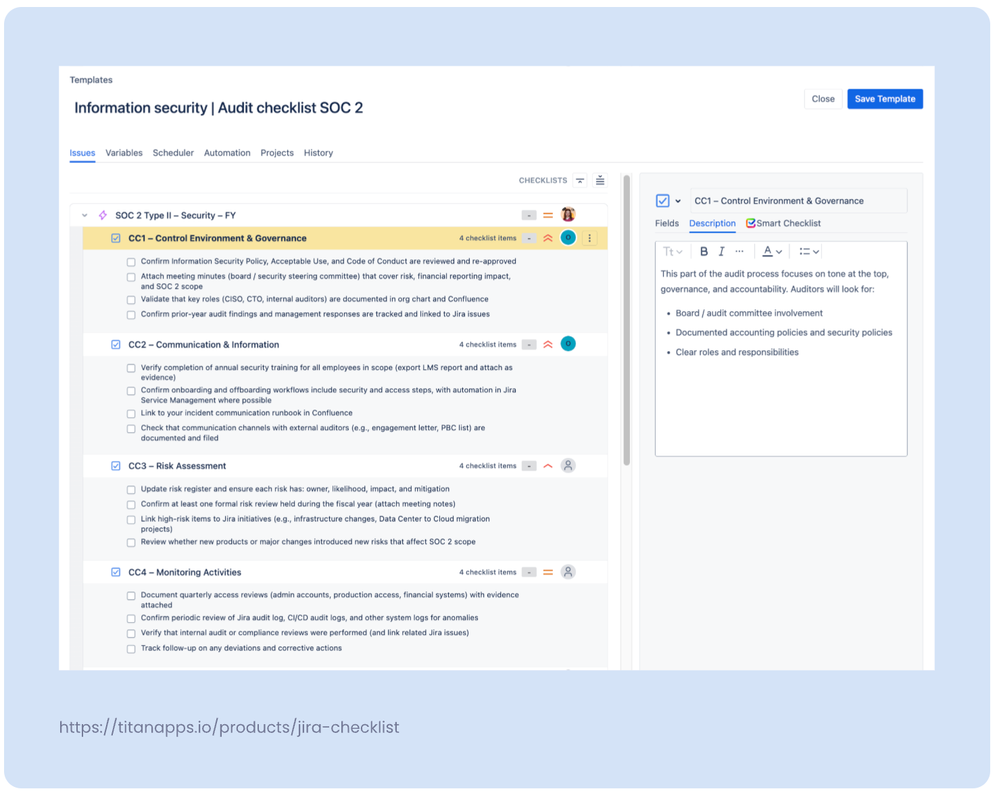The image size is (999, 794).
Task: Check 'Attach meeting minutes' checklist item
Action: [x=131, y=277]
